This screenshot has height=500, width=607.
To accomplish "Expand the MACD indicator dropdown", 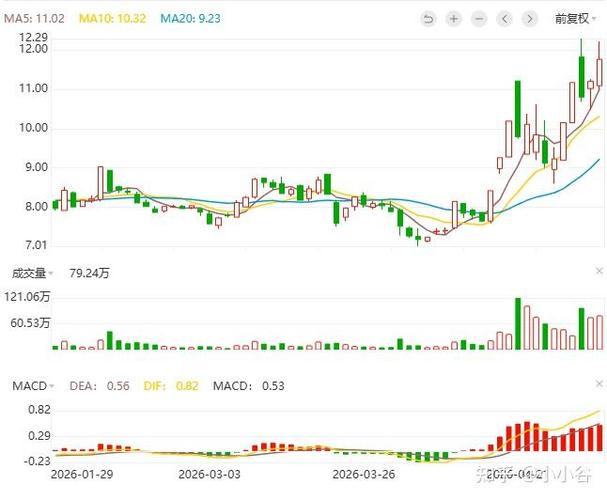I will (33, 386).
